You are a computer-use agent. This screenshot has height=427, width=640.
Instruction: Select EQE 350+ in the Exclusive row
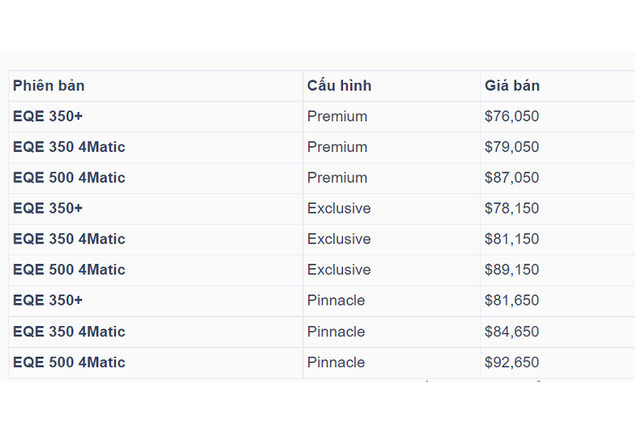click(x=47, y=208)
